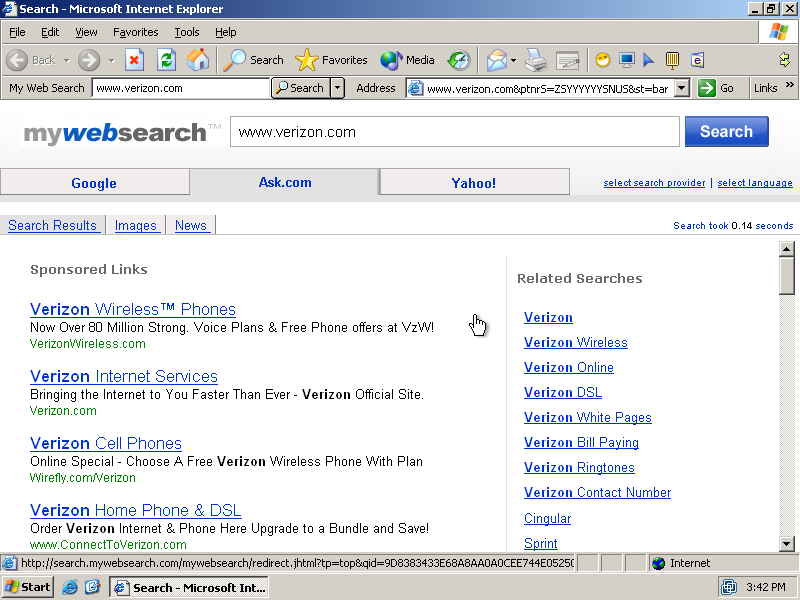
Task: Click the smiley face toolbar icon
Action: click(603, 60)
